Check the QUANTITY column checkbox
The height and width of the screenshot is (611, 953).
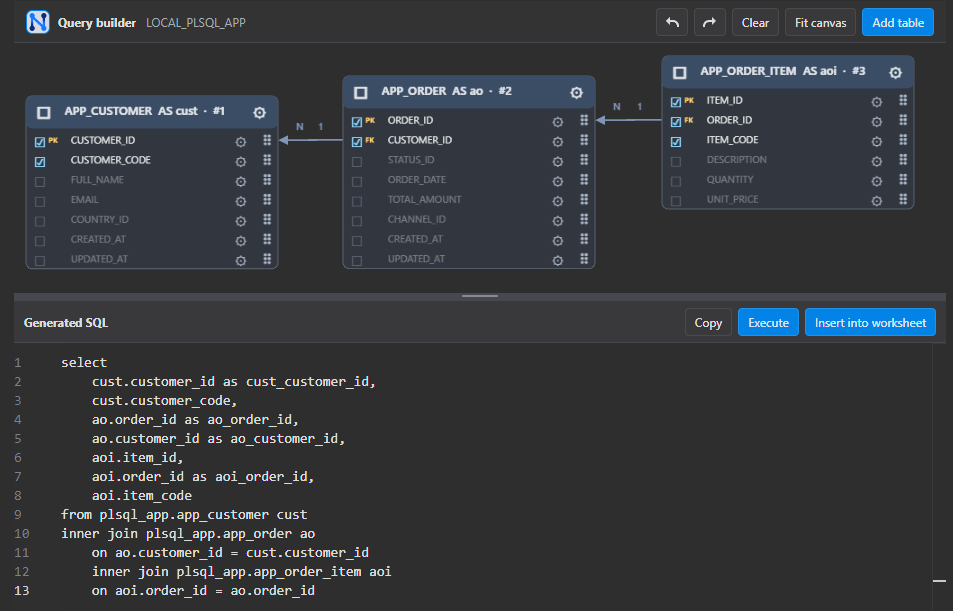(676, 181)
